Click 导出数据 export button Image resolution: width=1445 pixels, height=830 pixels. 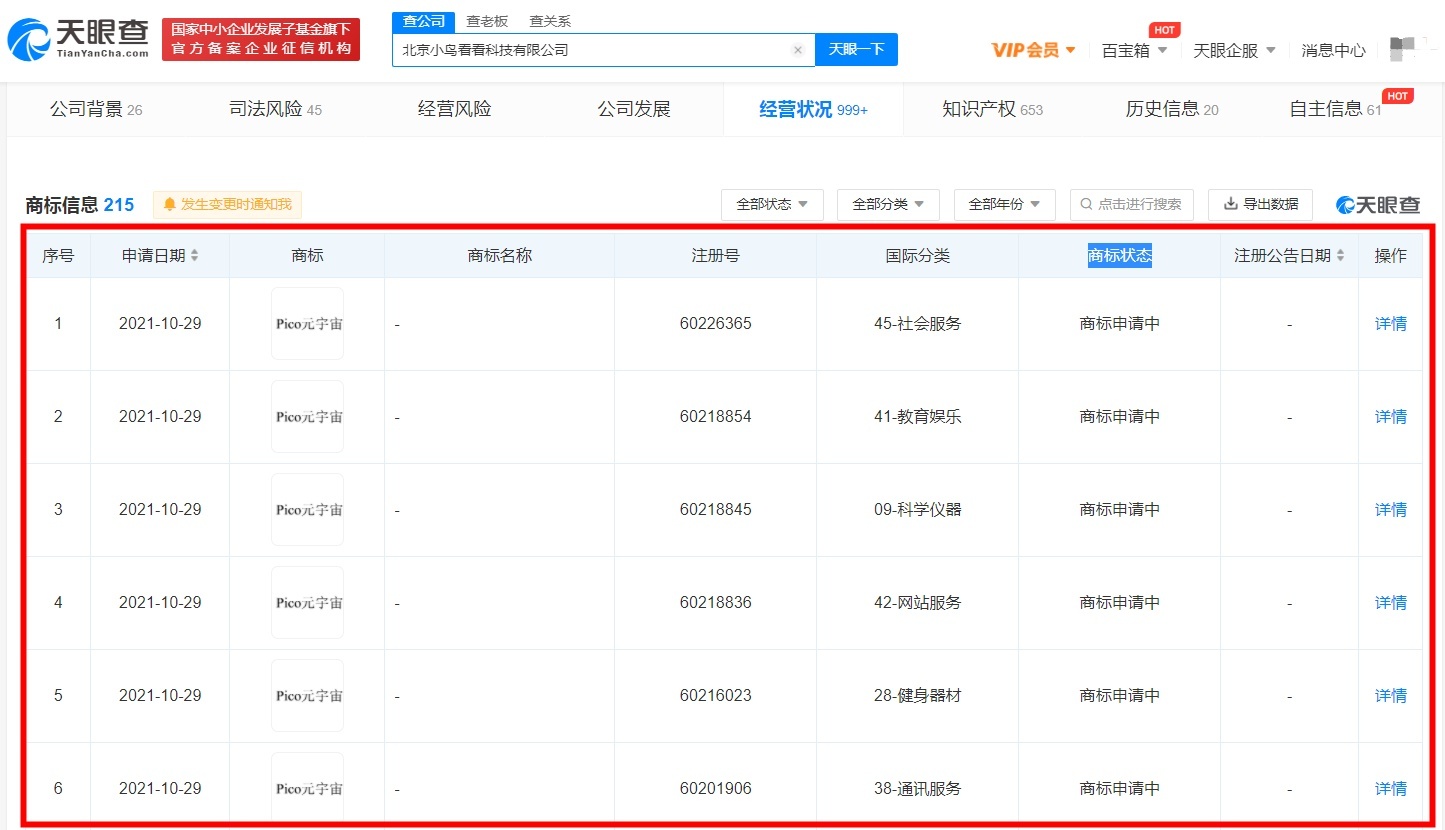click(1260, 204)
